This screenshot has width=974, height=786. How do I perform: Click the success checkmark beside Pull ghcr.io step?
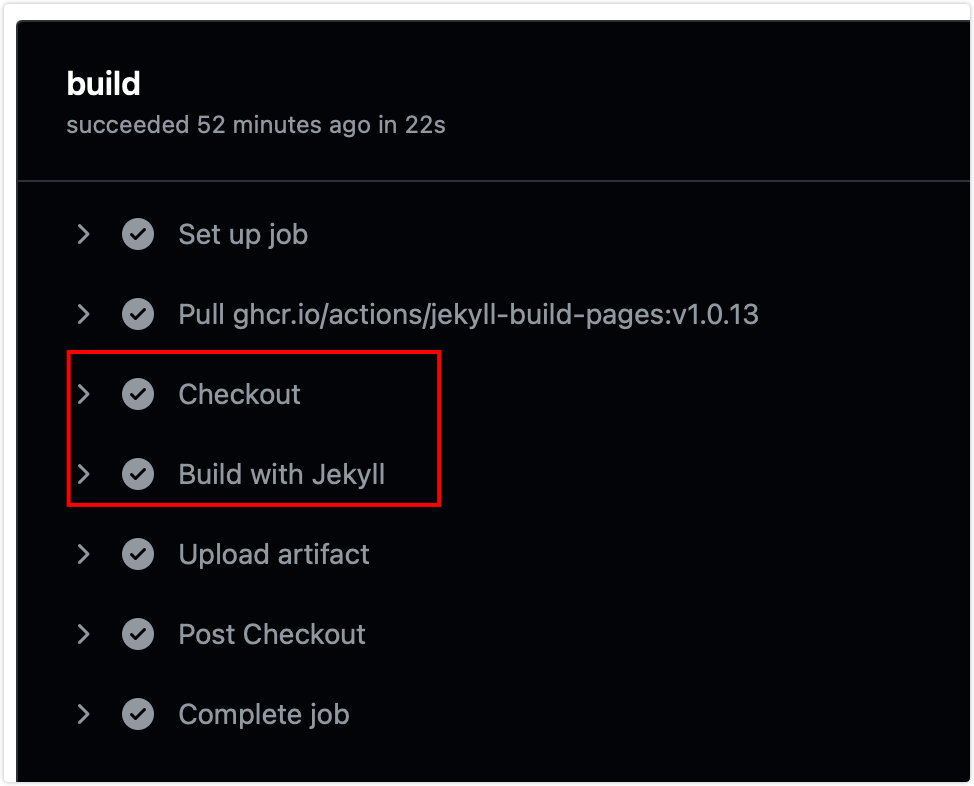coord(138,314)
